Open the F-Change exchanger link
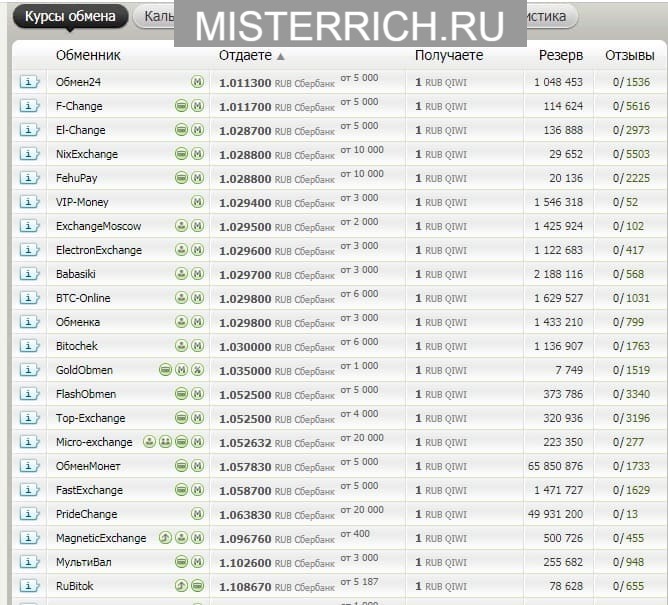The image size is (668, 605). click(79, 106)
